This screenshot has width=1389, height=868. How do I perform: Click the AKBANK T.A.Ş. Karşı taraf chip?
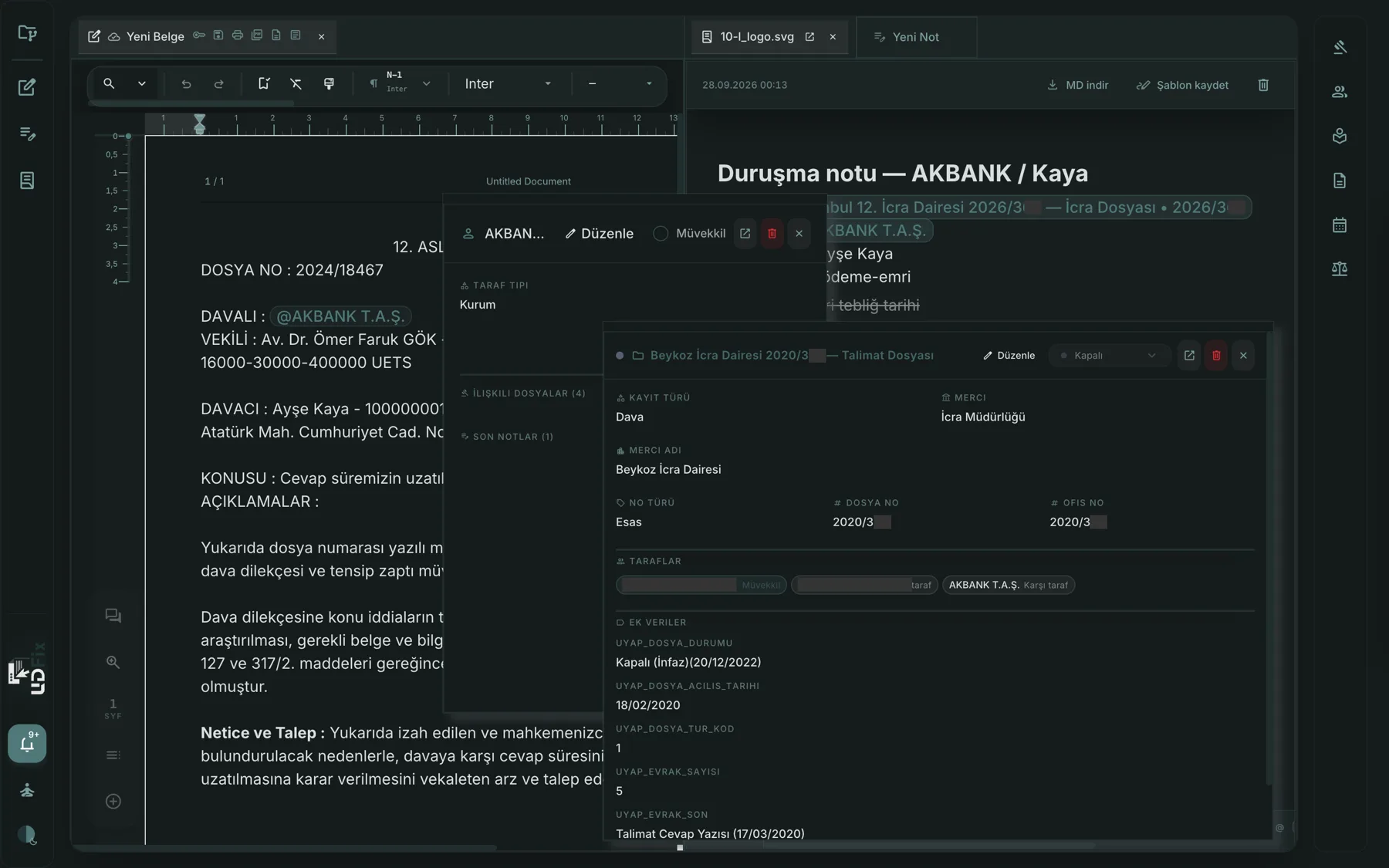[1009, 585]
